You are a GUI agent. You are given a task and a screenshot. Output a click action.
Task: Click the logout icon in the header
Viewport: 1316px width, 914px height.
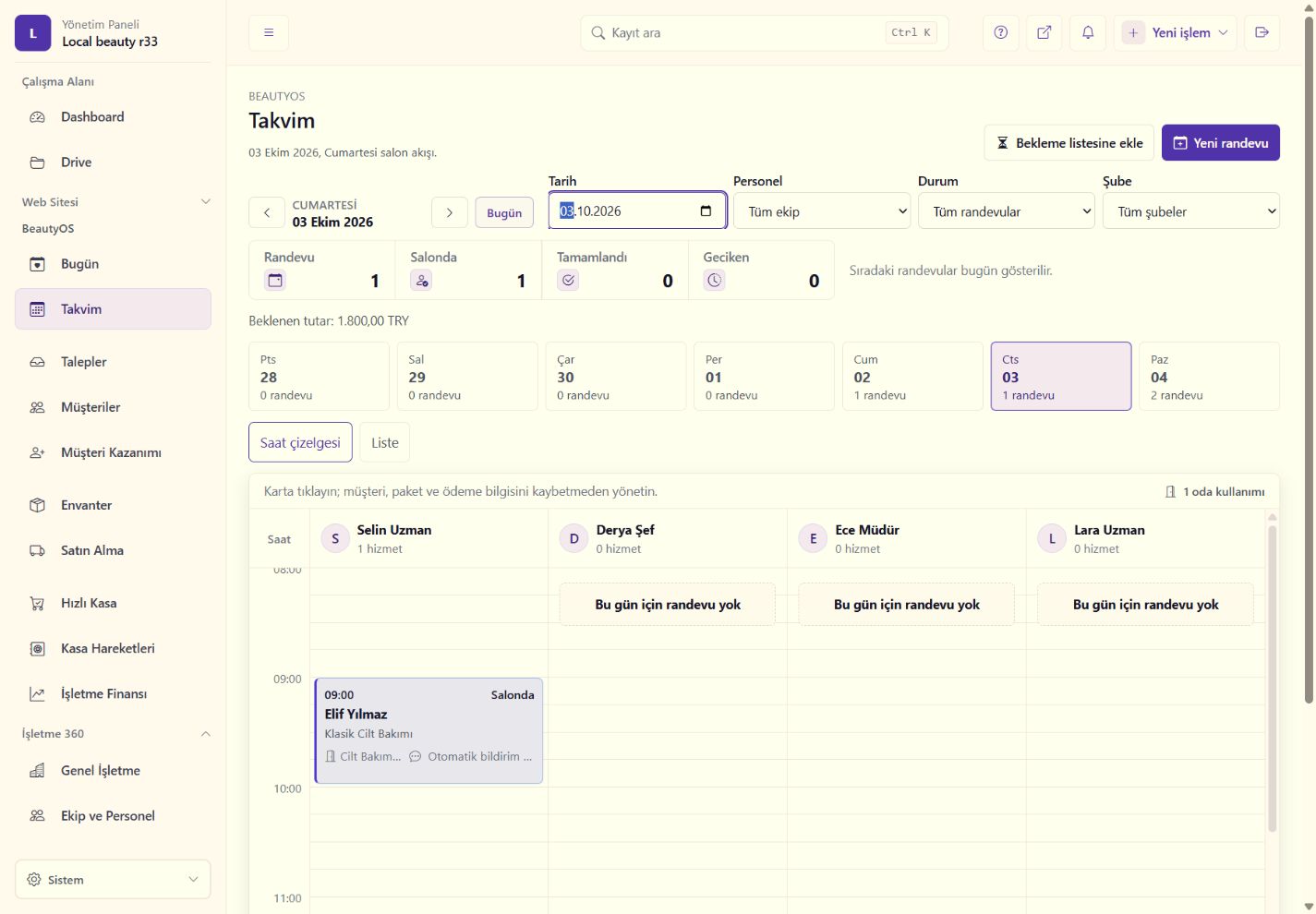[1262, 32]
